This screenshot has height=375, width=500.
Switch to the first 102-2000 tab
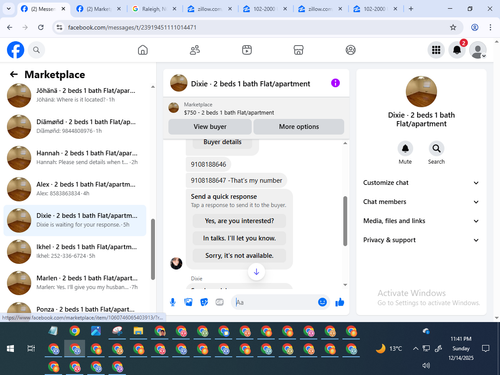[265, 9]
